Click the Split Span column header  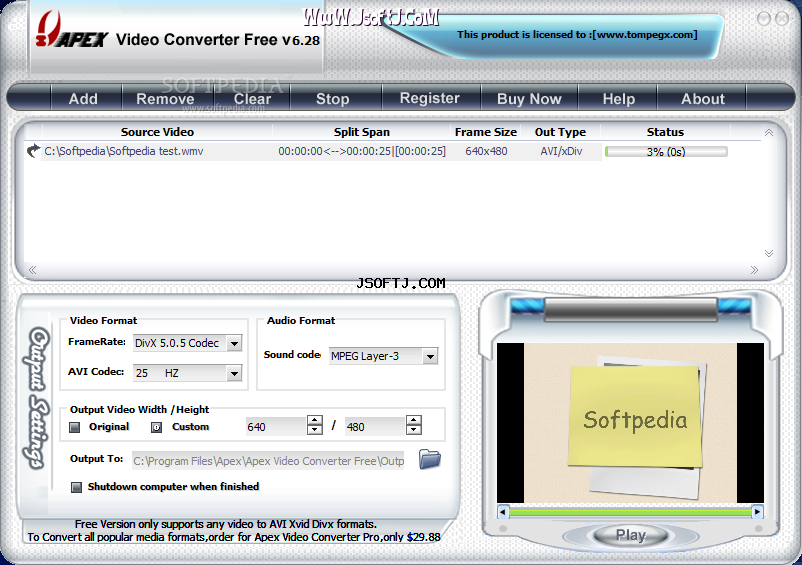tap(362, 132)
